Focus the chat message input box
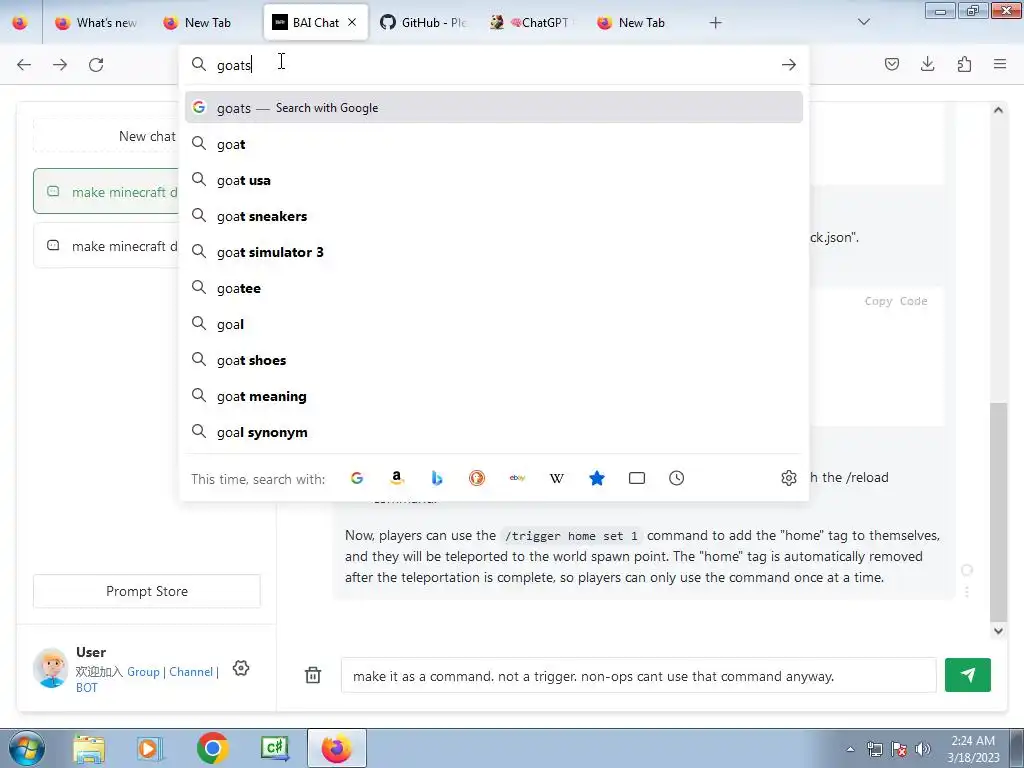Viewport: 1024px width, 768px height. 638,675
